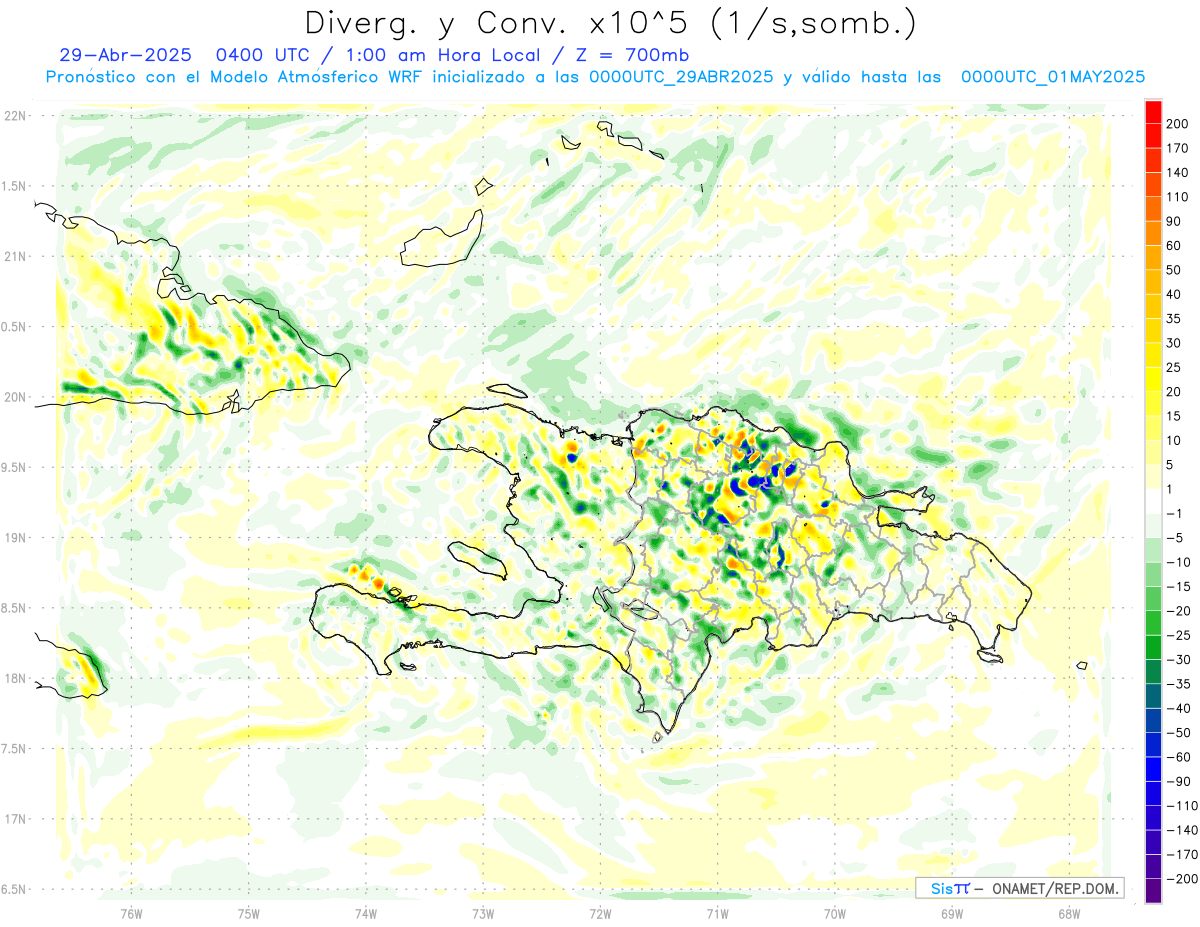Click the '22N' latitude label
Viewport: 1200px width, 927px height.
(x=15, y=116)
